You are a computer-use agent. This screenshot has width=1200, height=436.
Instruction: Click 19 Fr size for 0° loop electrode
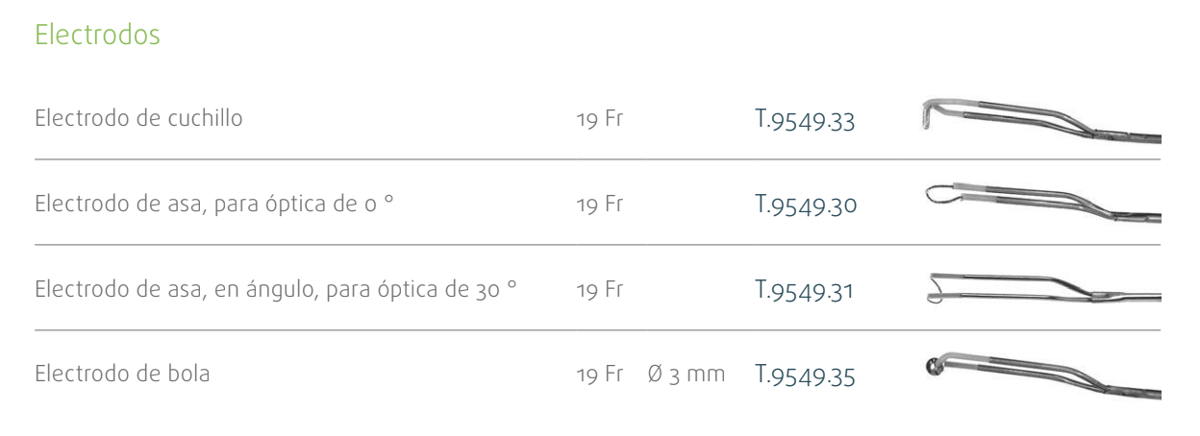[600, 206]
